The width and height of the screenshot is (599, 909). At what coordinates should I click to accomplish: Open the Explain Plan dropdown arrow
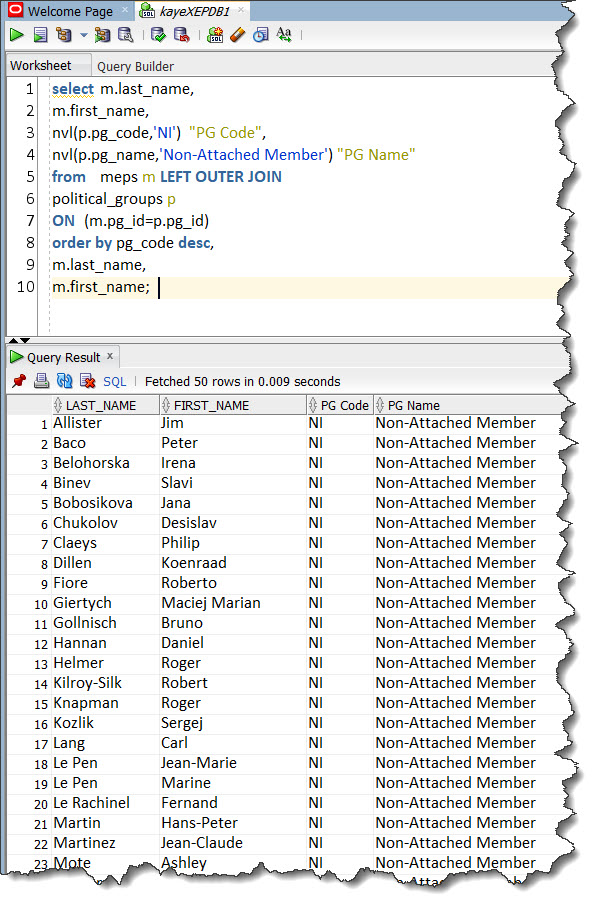[84, 35]
